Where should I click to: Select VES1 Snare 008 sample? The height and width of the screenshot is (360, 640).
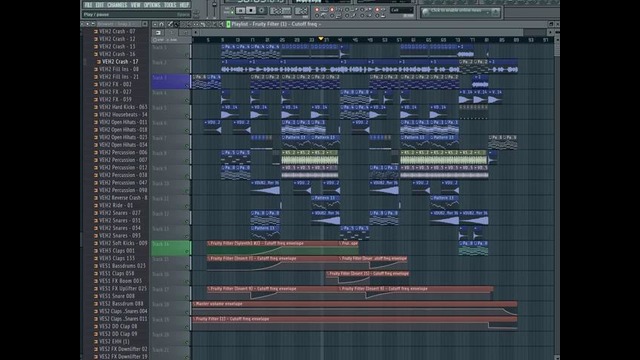(x=117, y=296)
